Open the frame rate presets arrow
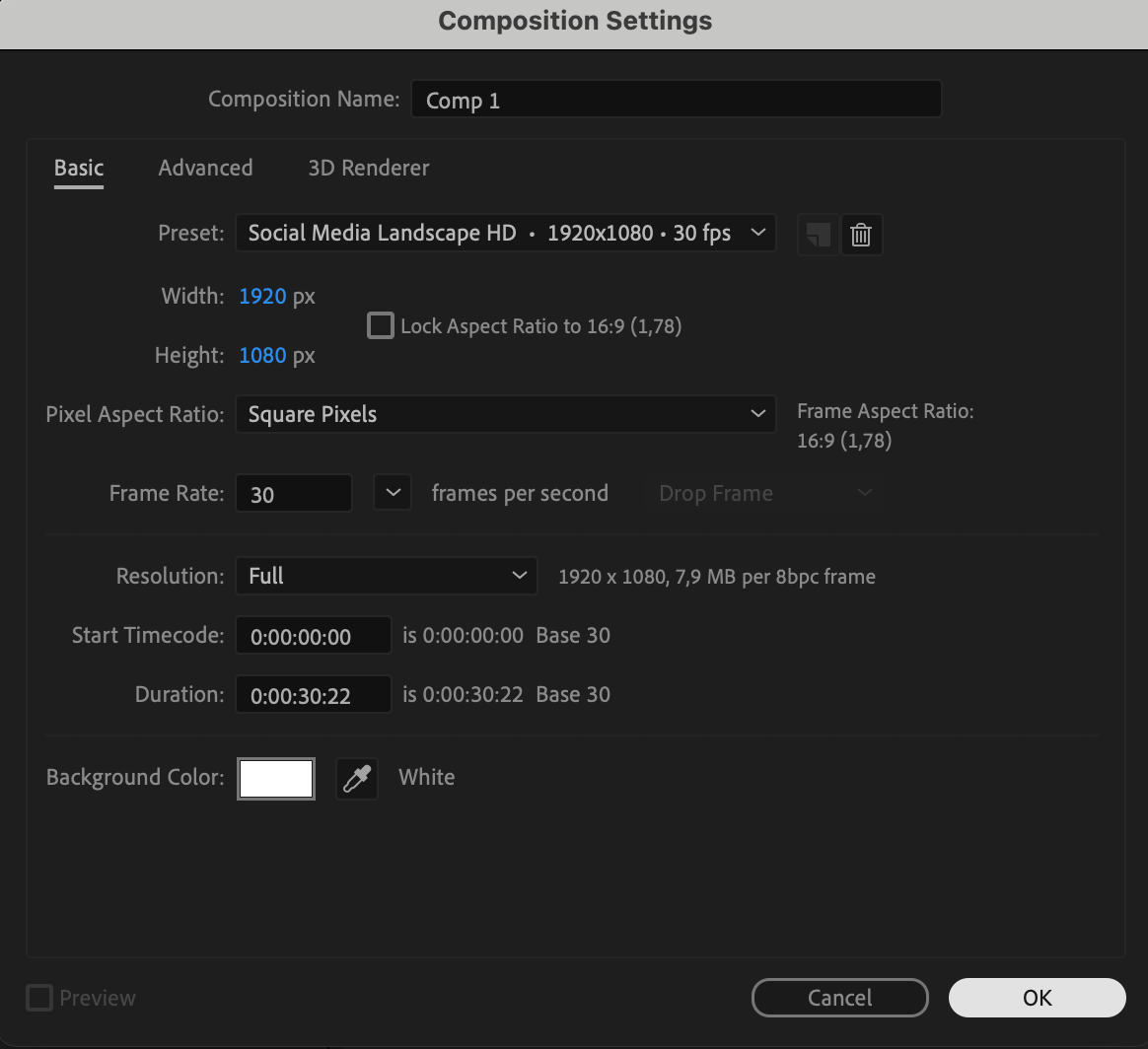This screenshot has width=1148, height=1049. pos(392,493)
